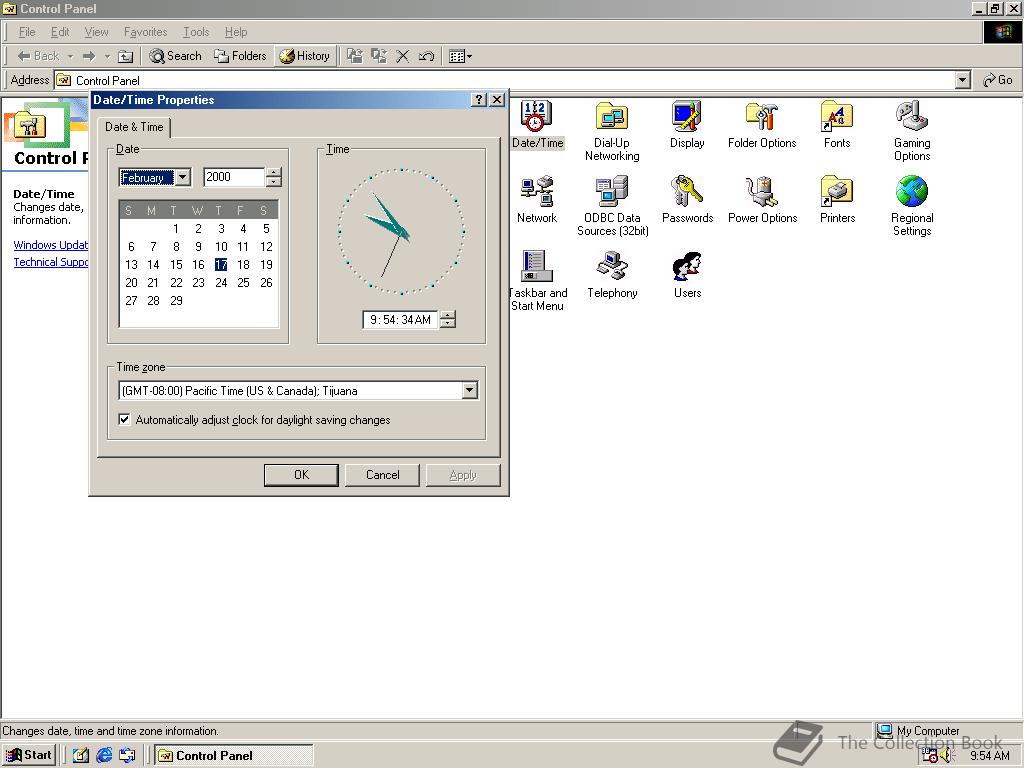The width and height of the screenshot is (1024, 768).
Task: Click the Control Panel taskbar button
Action: click(x=234, y=756)
